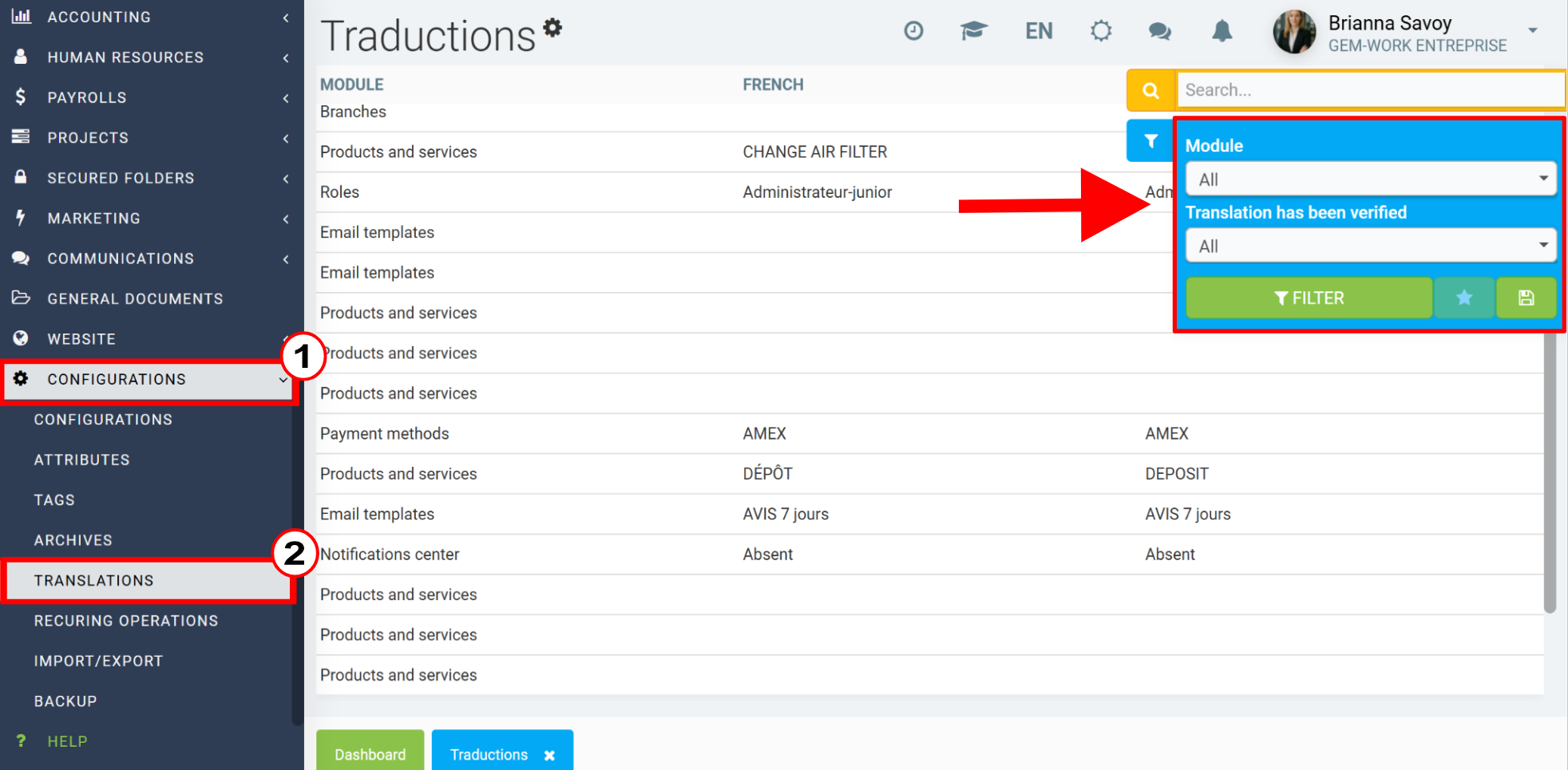Click the Payrolls menu chevron arrow
Image resolution: width=1568 pixels, height=770 pixels.
[286, 98]
